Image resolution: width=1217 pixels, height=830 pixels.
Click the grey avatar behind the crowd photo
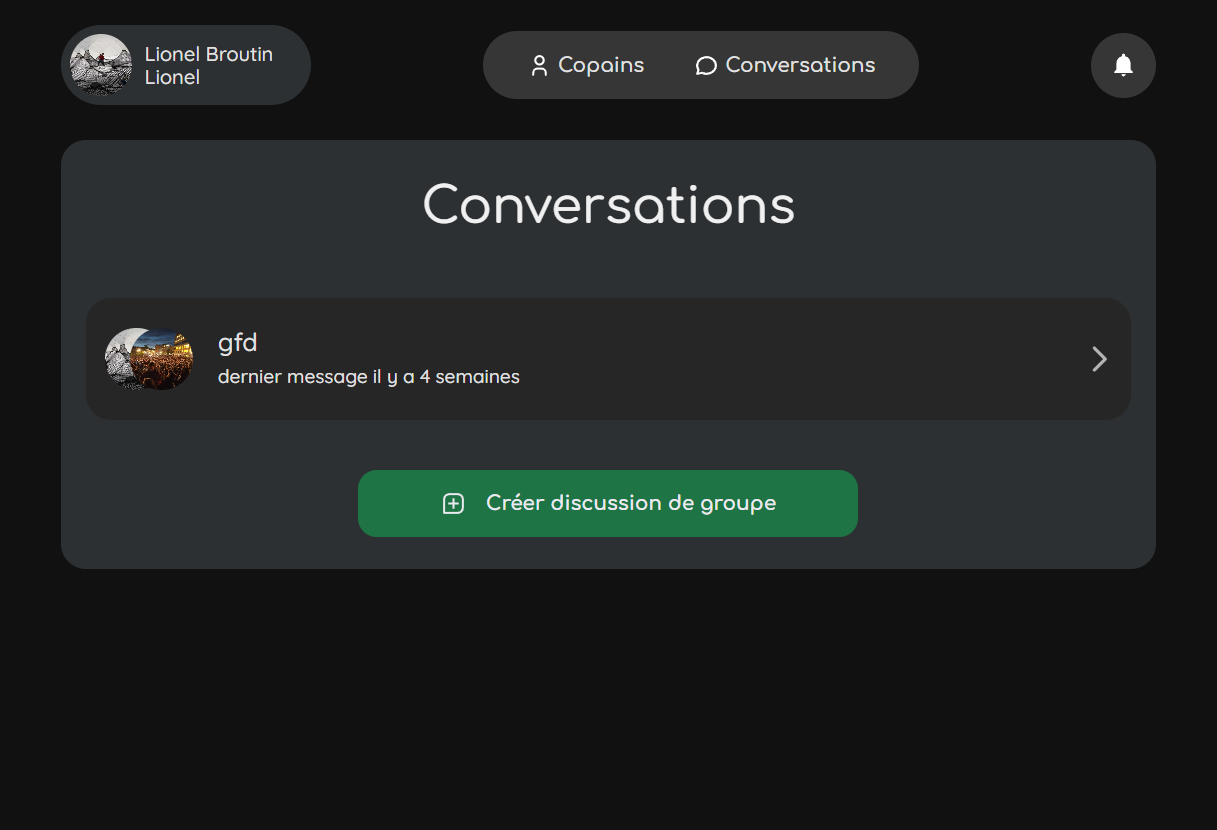pos(117,356)
